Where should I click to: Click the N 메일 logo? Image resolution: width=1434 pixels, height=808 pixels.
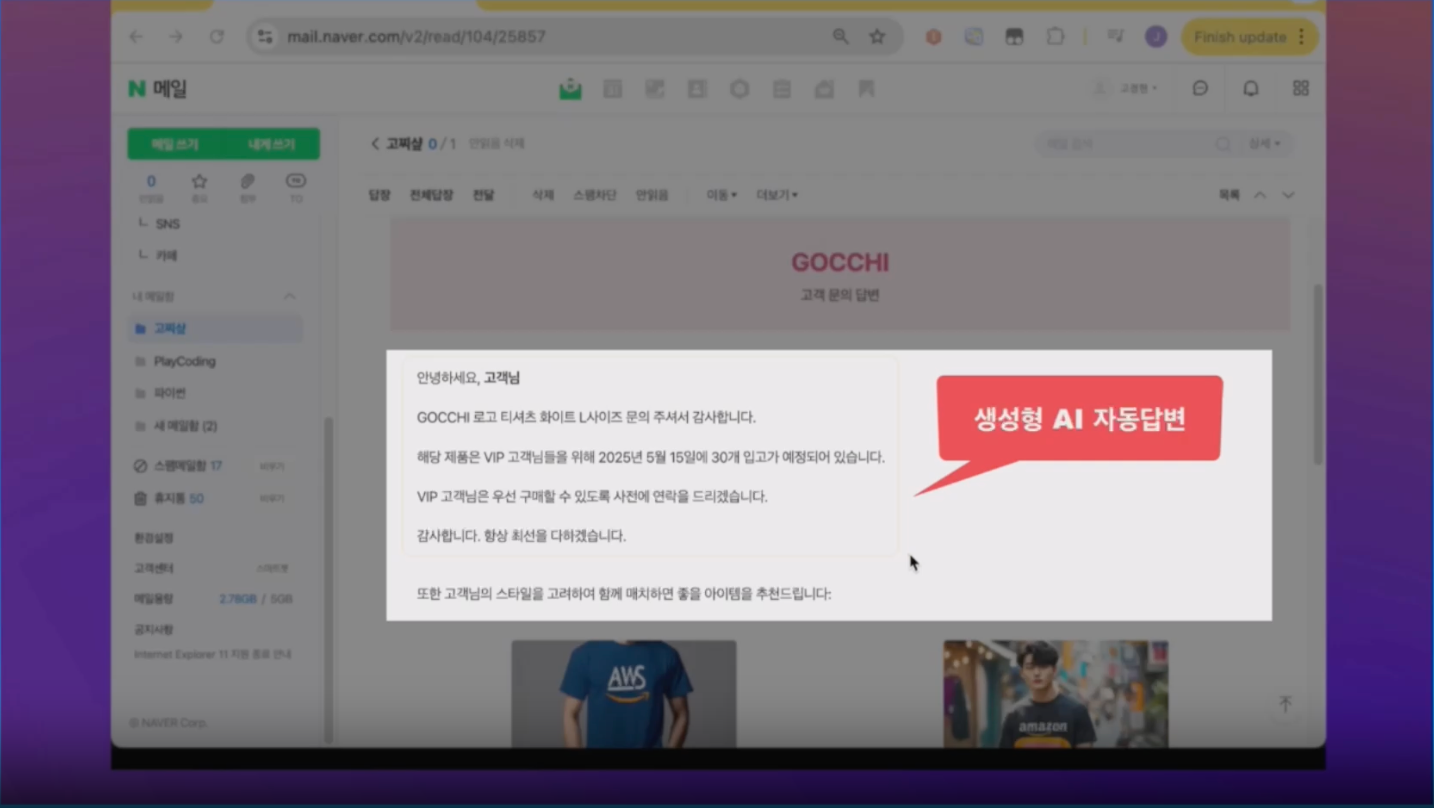coord(158,89)
